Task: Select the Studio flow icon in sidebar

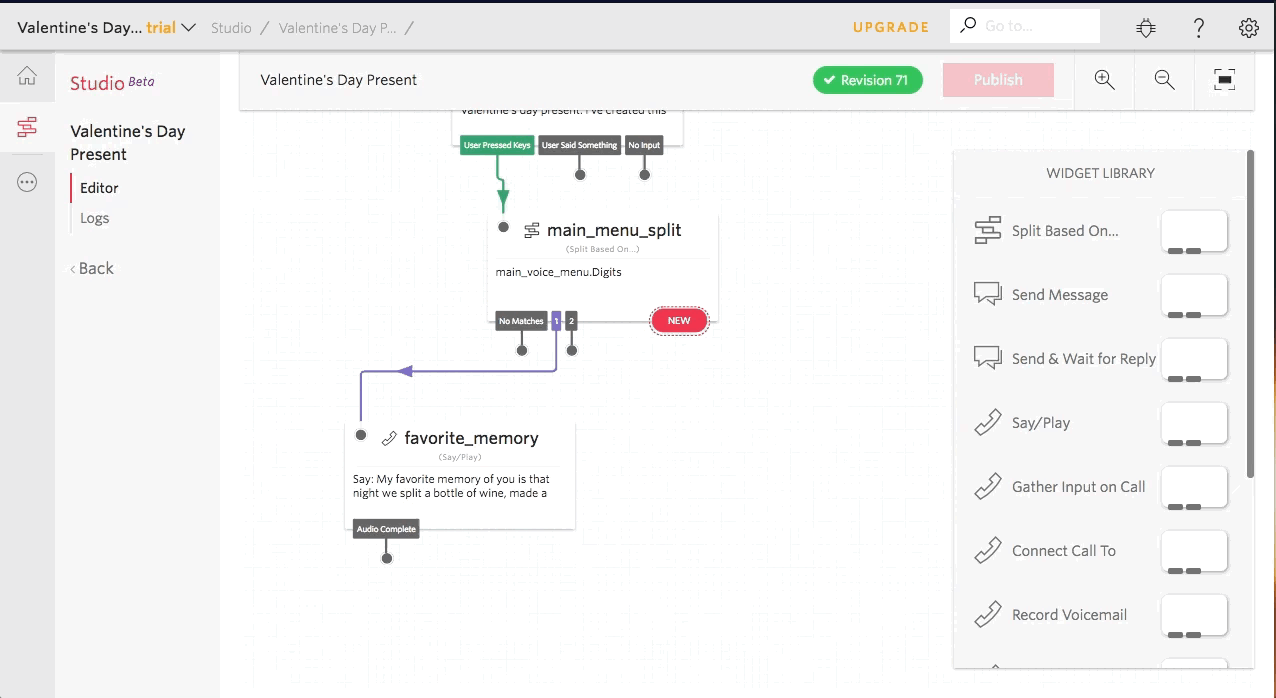Action: [27, 127]
